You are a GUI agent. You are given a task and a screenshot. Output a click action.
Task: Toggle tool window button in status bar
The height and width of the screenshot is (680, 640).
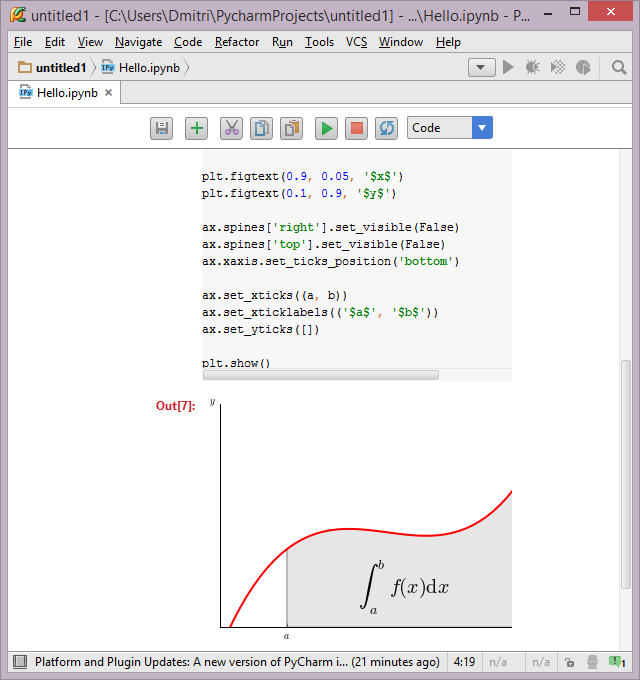coord(18,662)
